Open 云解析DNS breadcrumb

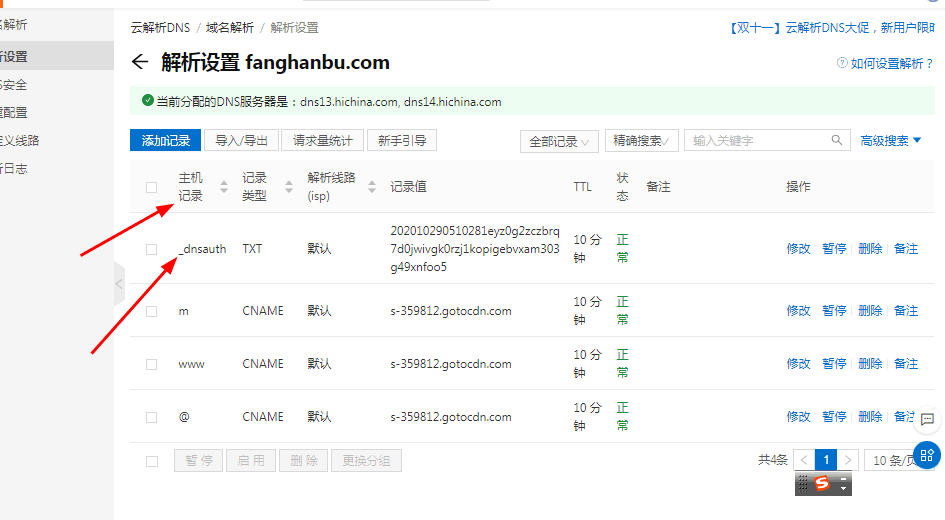pyautogui.click(x=160, y=28)
